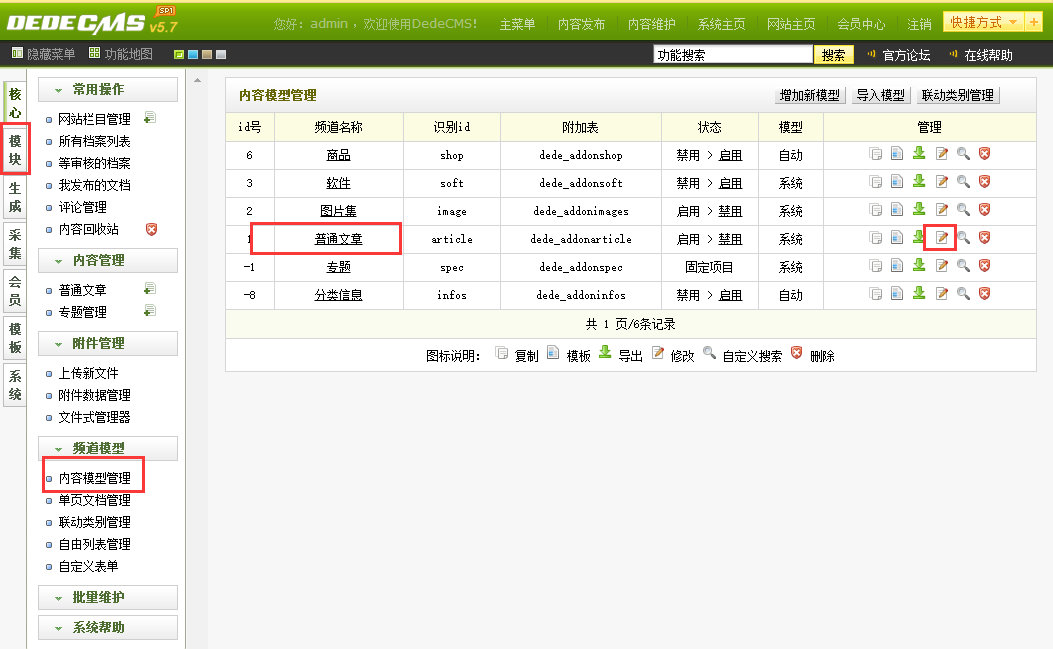Open the 快捷方式 dropdown

coord(984,22)
